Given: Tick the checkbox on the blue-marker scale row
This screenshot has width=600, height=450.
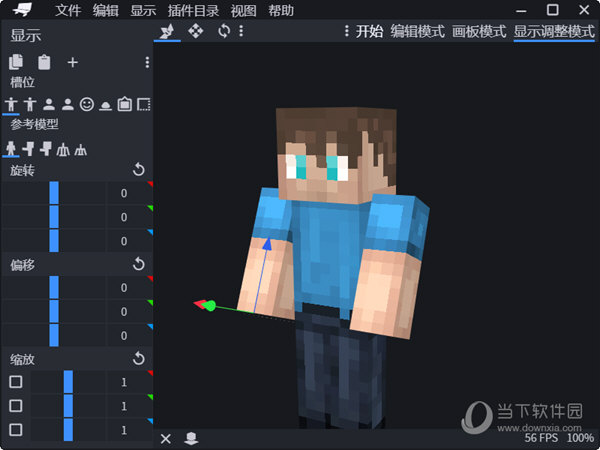Looking at the screenshot, I should click(x=16, y=430).
